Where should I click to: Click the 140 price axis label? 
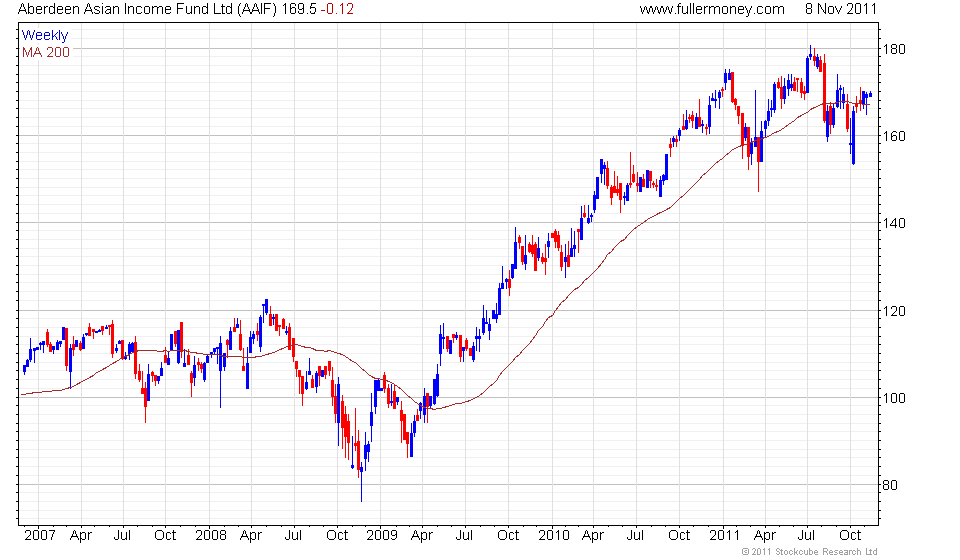pos(893,223)
